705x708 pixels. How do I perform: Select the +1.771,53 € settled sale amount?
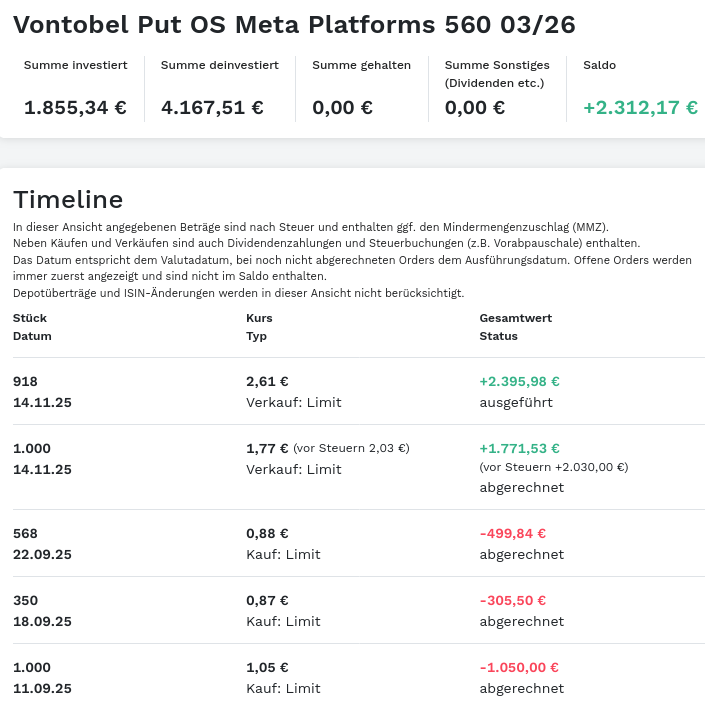pos(519,448)
